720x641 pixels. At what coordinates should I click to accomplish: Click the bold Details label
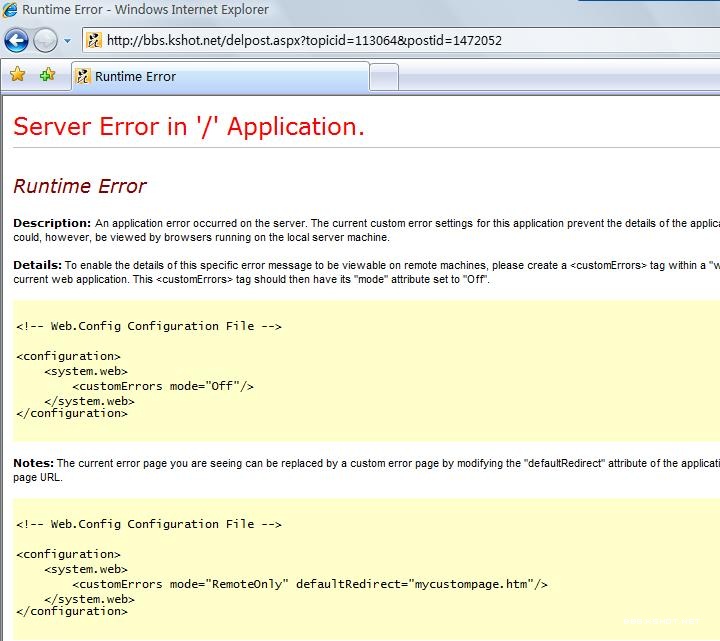[x=38, y=265]
